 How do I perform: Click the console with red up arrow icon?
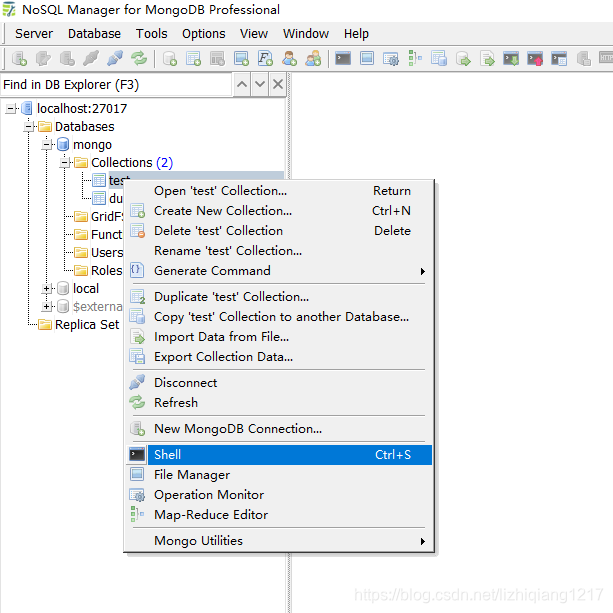click(535, 59)
